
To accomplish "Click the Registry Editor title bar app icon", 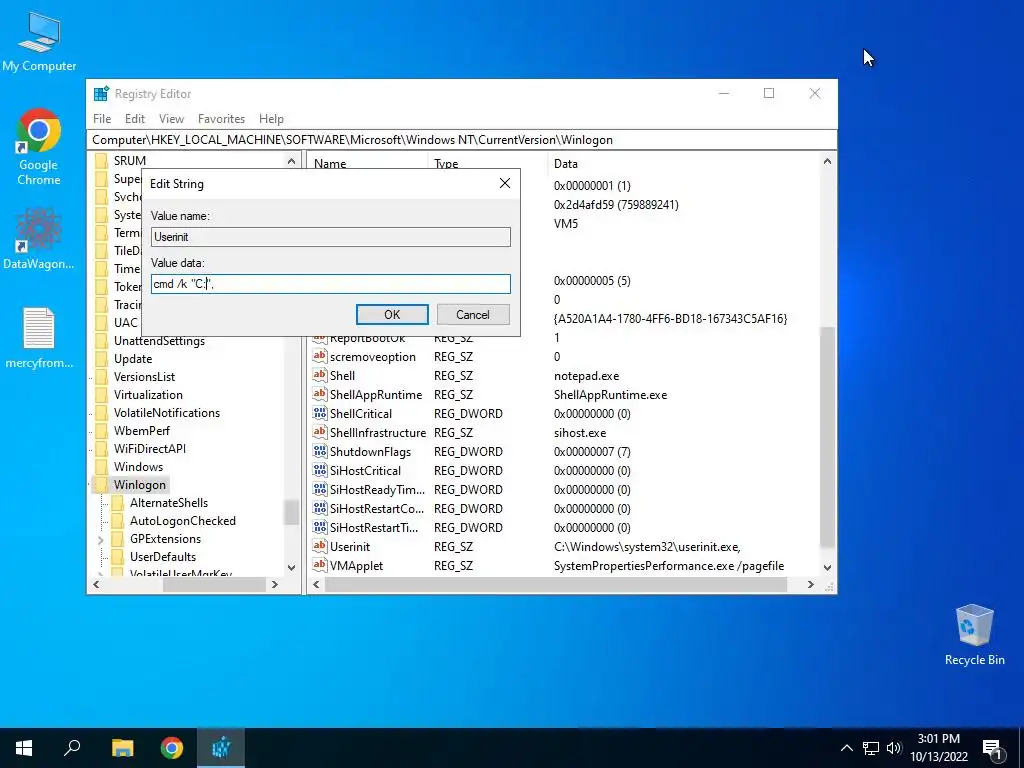I will click(101, 93).
